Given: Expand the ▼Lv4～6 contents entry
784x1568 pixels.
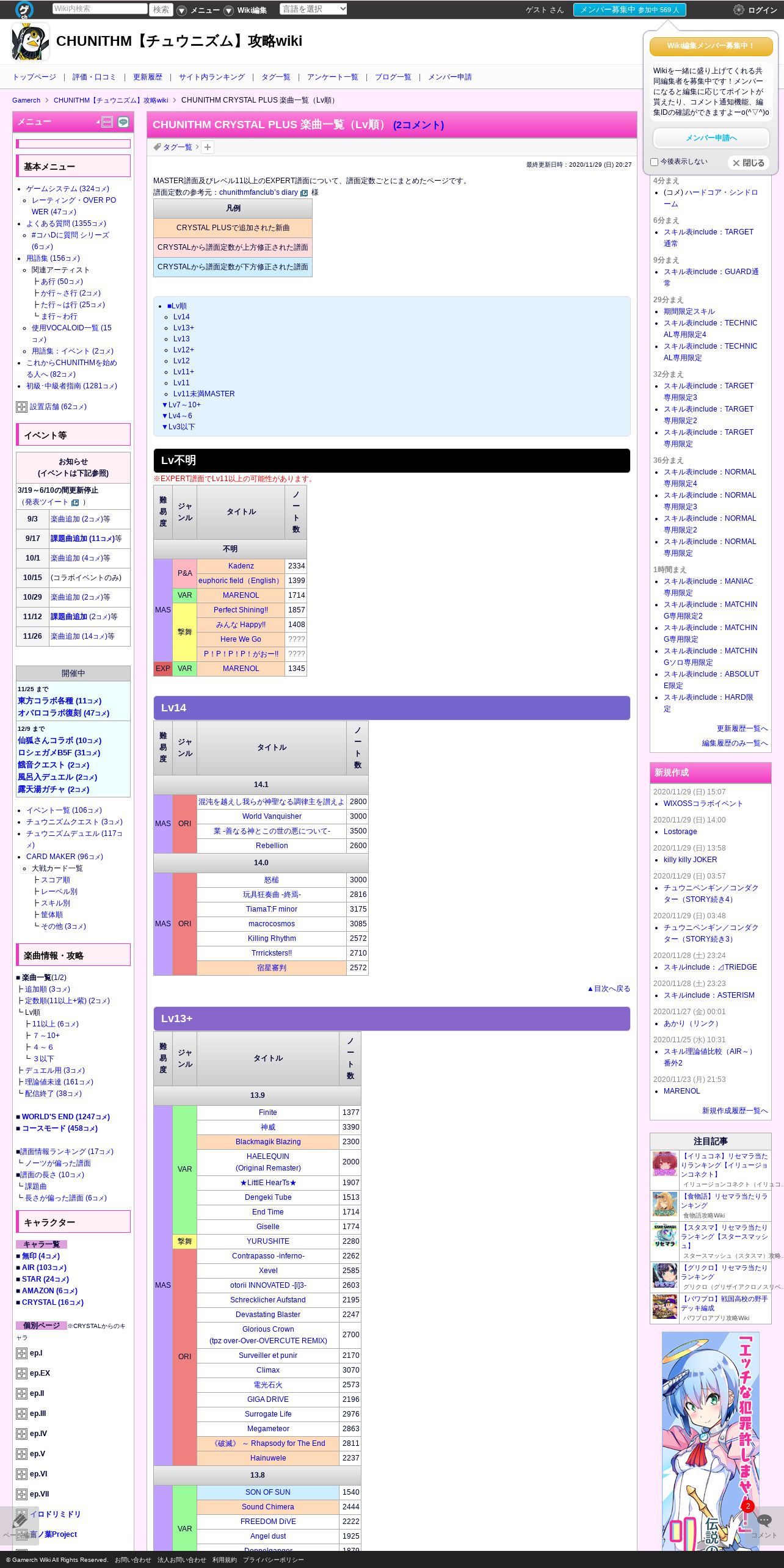Looking at the screenshot, I should [176, 416].
